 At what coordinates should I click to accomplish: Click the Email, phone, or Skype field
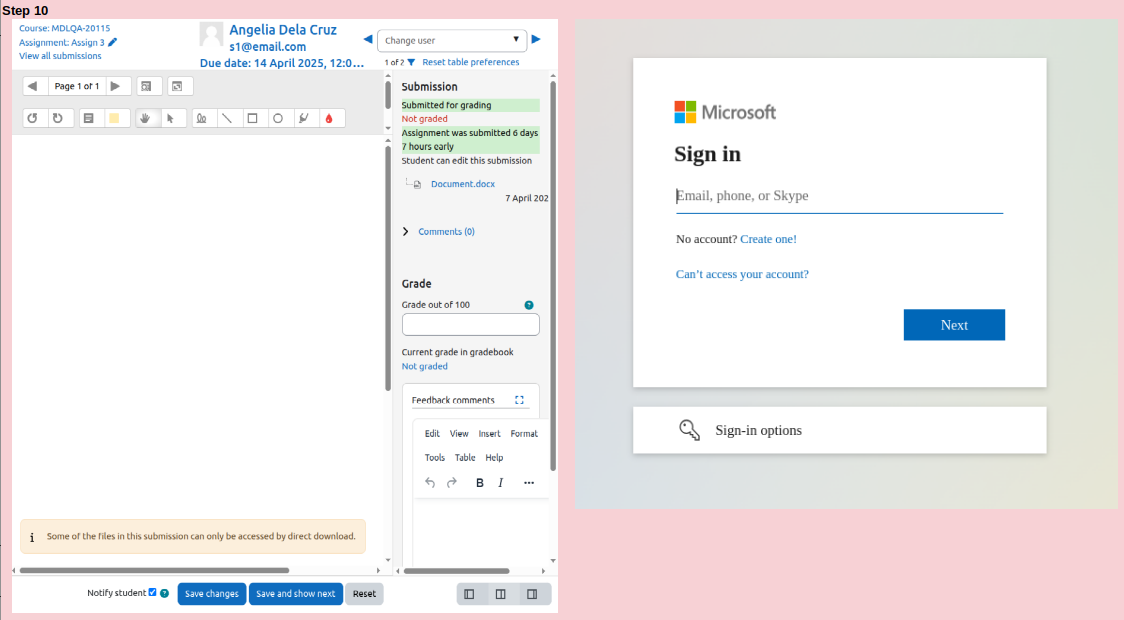click(839, 196)
